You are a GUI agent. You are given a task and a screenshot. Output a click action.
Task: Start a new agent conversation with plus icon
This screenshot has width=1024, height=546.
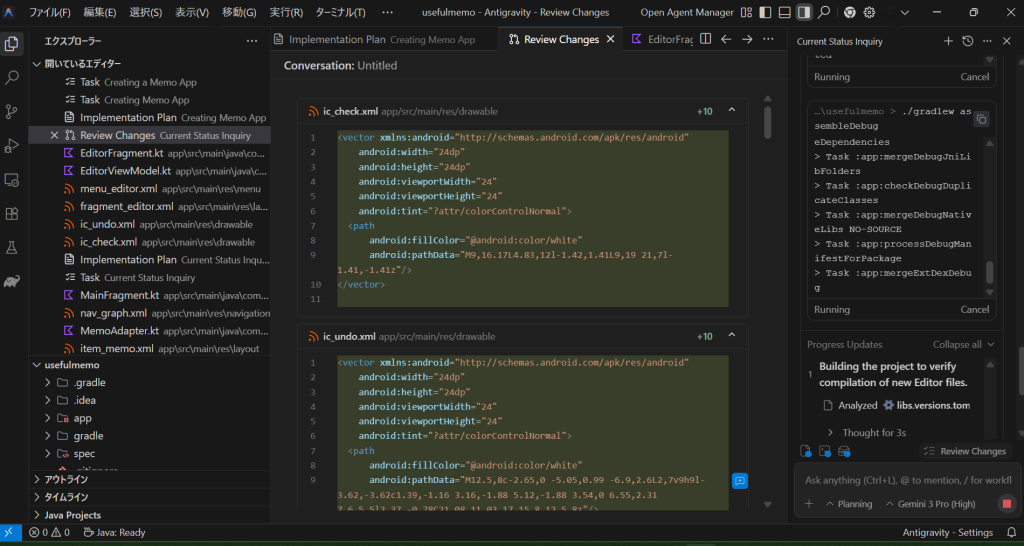(x=948, y=41)
